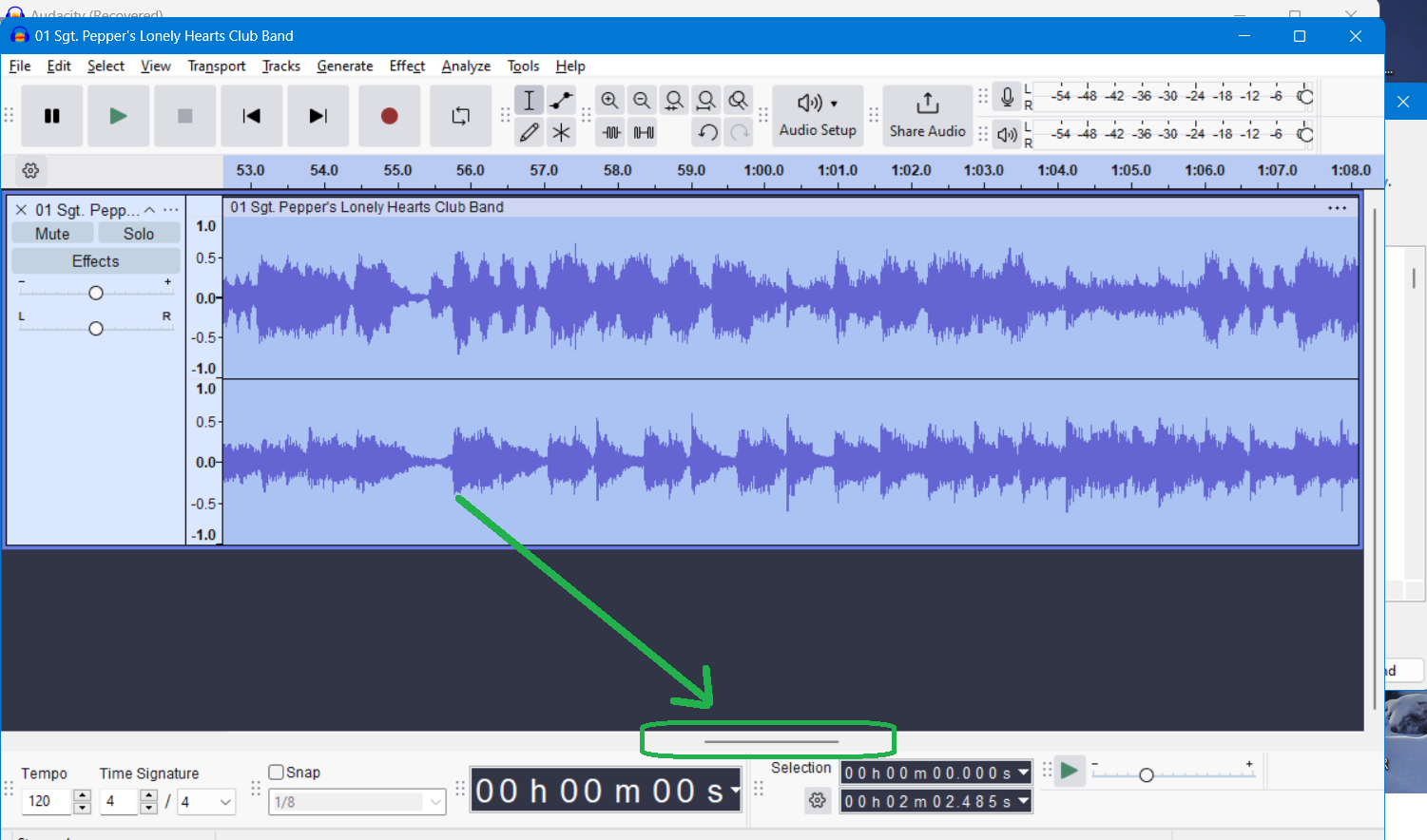Pick the Draw tool
Viewport: 1427px width, 840px height.
pos(529,132)
